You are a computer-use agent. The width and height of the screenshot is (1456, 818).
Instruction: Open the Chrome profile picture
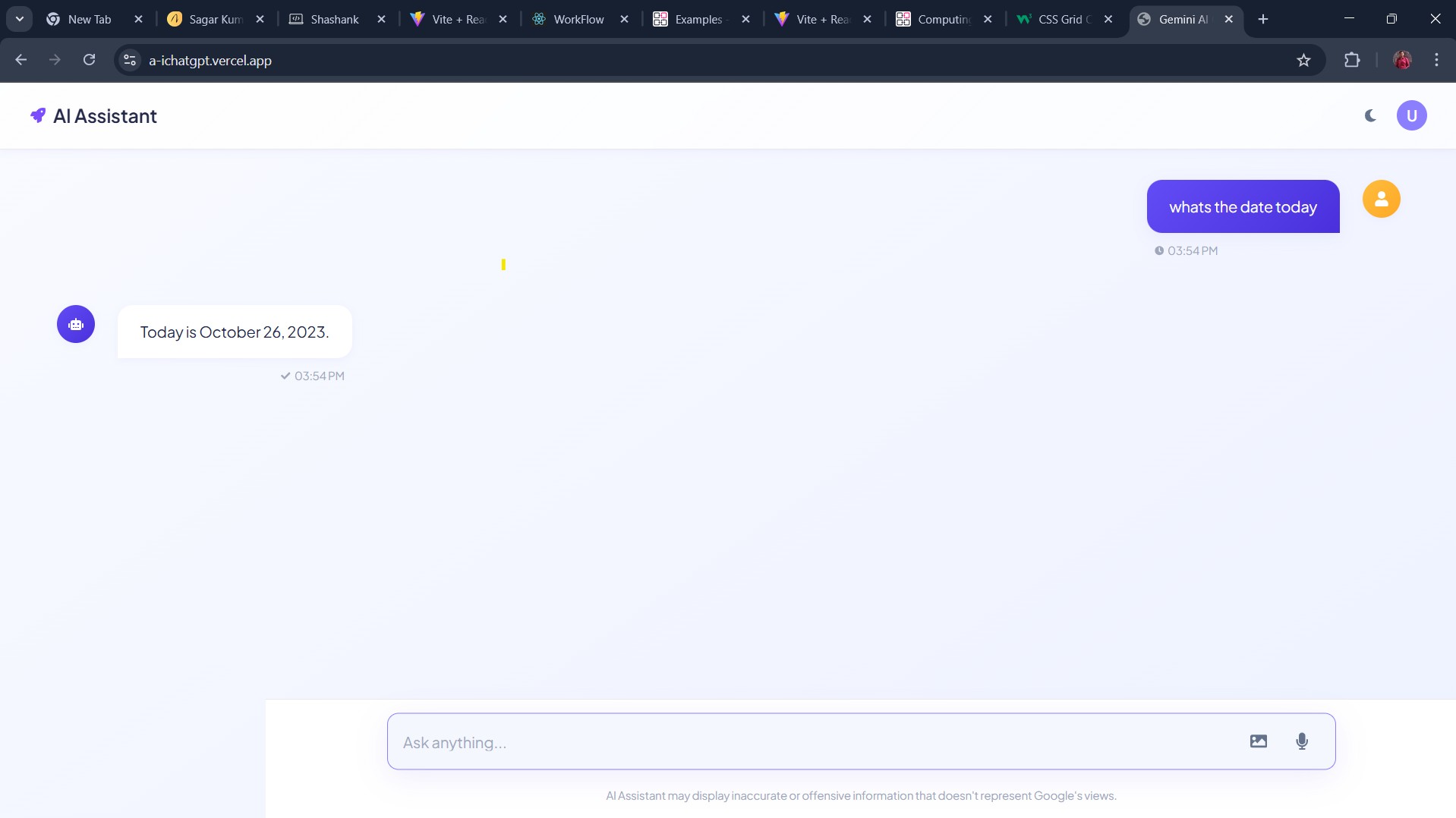pyautogui.click(x=1402, y=60)
